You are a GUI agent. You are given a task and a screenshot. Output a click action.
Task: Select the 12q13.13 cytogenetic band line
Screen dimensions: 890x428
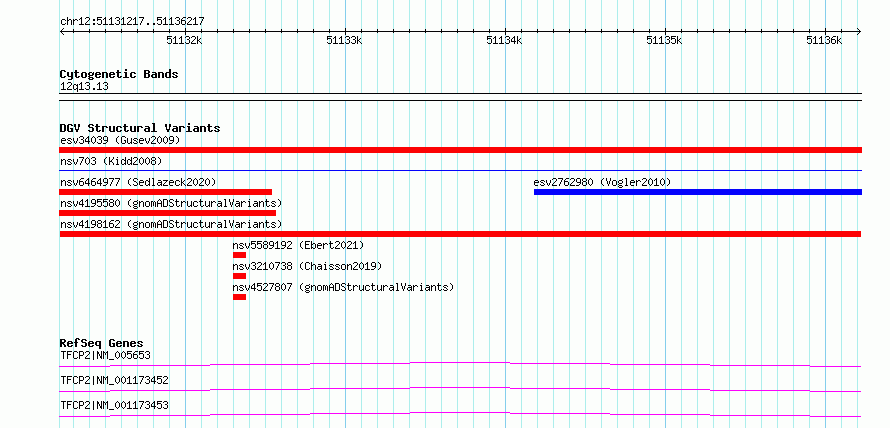click(460, 96)
